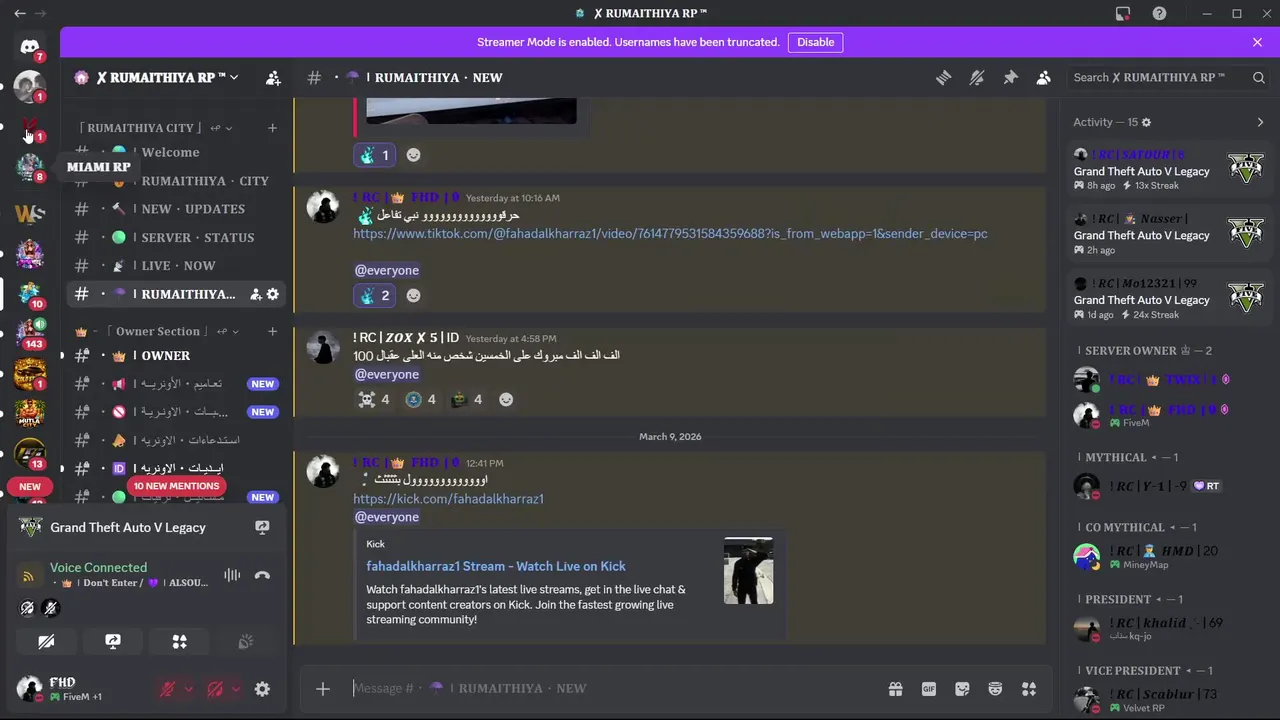Disconnect from voice using the hang-up icon
This screenshot has width=1280, height=720.
(x=262, y=575)
